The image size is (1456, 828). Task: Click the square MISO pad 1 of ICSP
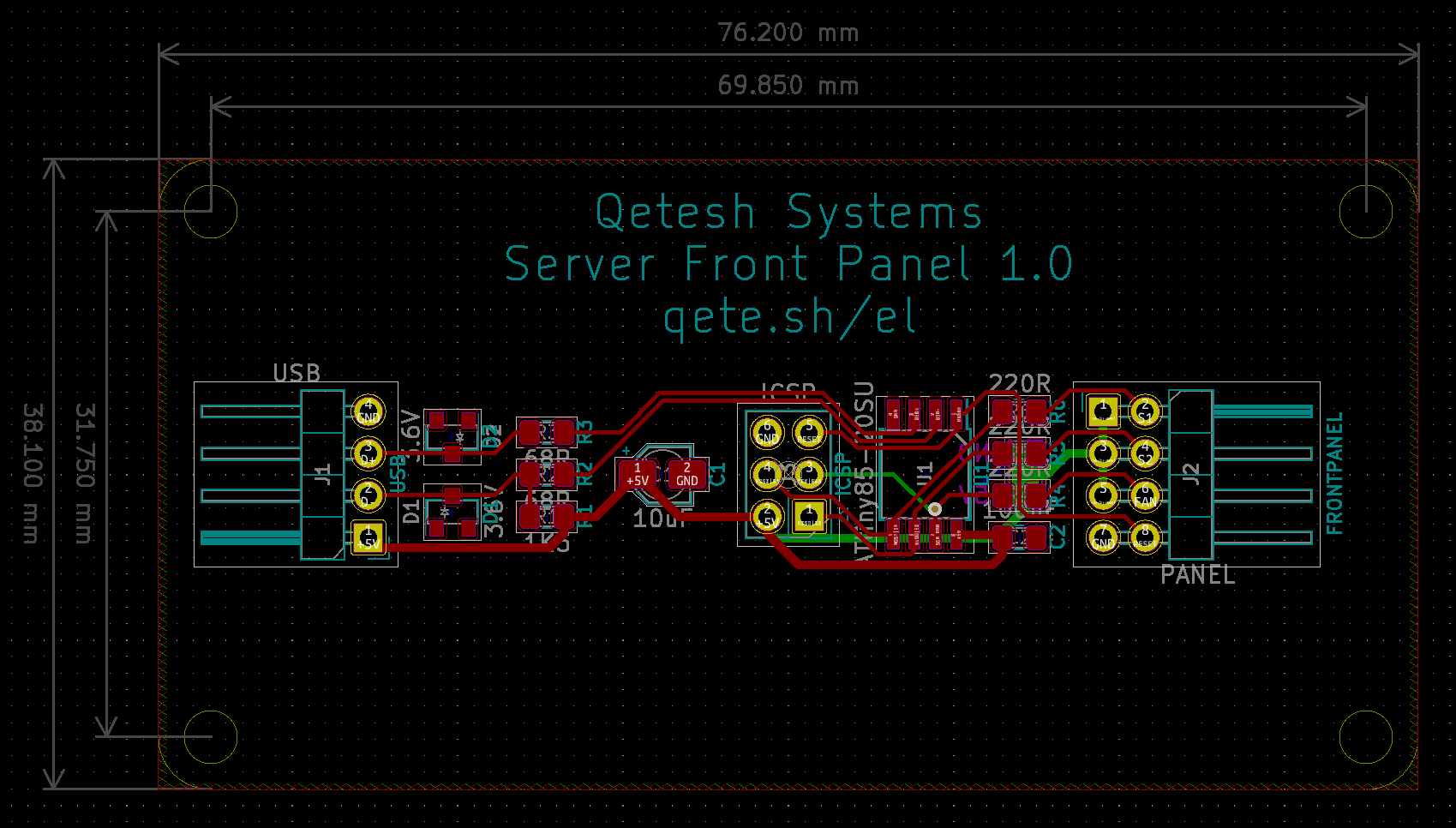[x=810, y=516]
